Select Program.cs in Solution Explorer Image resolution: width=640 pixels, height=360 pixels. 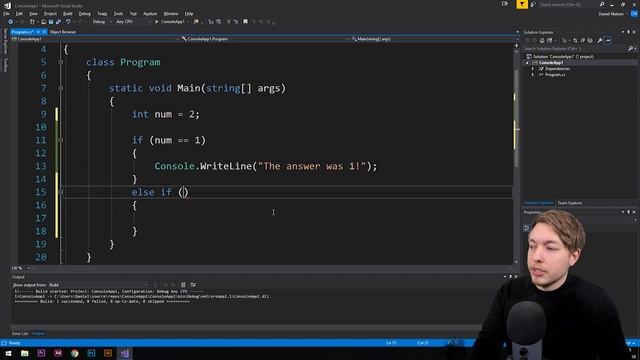[x=555, y=75]
